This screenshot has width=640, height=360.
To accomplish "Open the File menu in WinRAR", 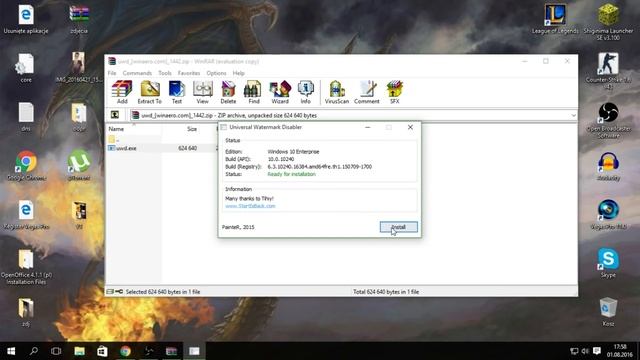I will [x=112, y=73].
